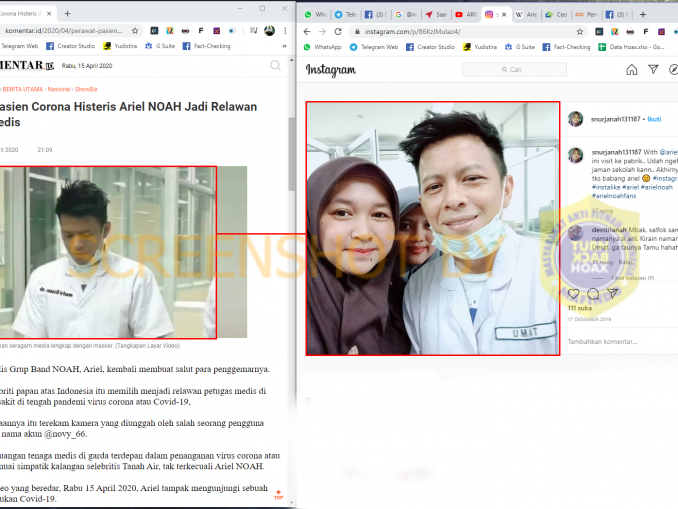This screenshot has height=509, width=678.
Task: Open ShowBiz breadcrumb link
Action: (86, 90)
